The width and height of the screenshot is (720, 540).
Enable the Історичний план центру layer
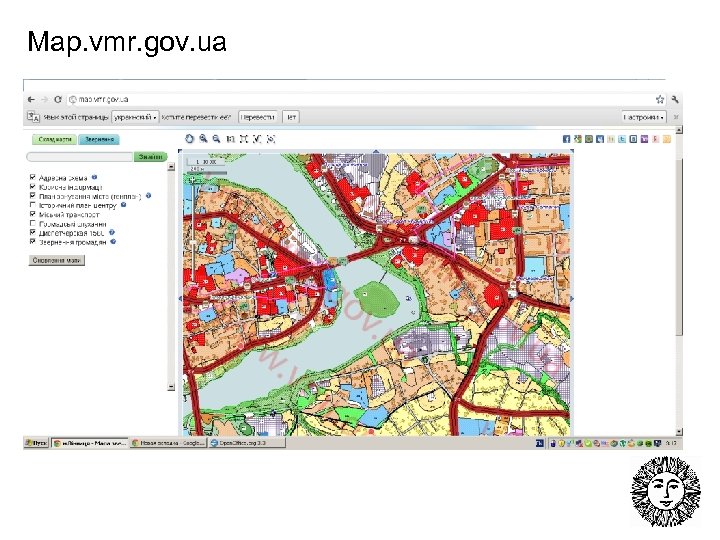point(33,205)
